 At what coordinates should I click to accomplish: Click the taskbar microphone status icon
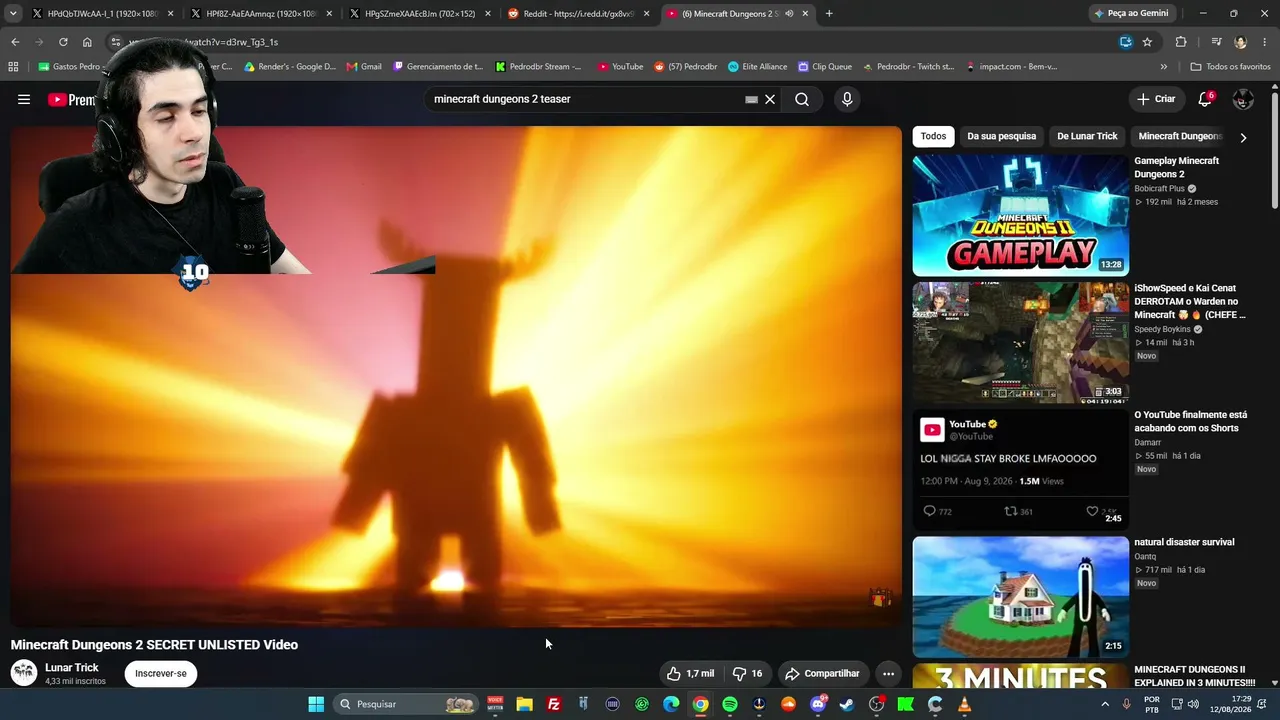click(1126, 704)
